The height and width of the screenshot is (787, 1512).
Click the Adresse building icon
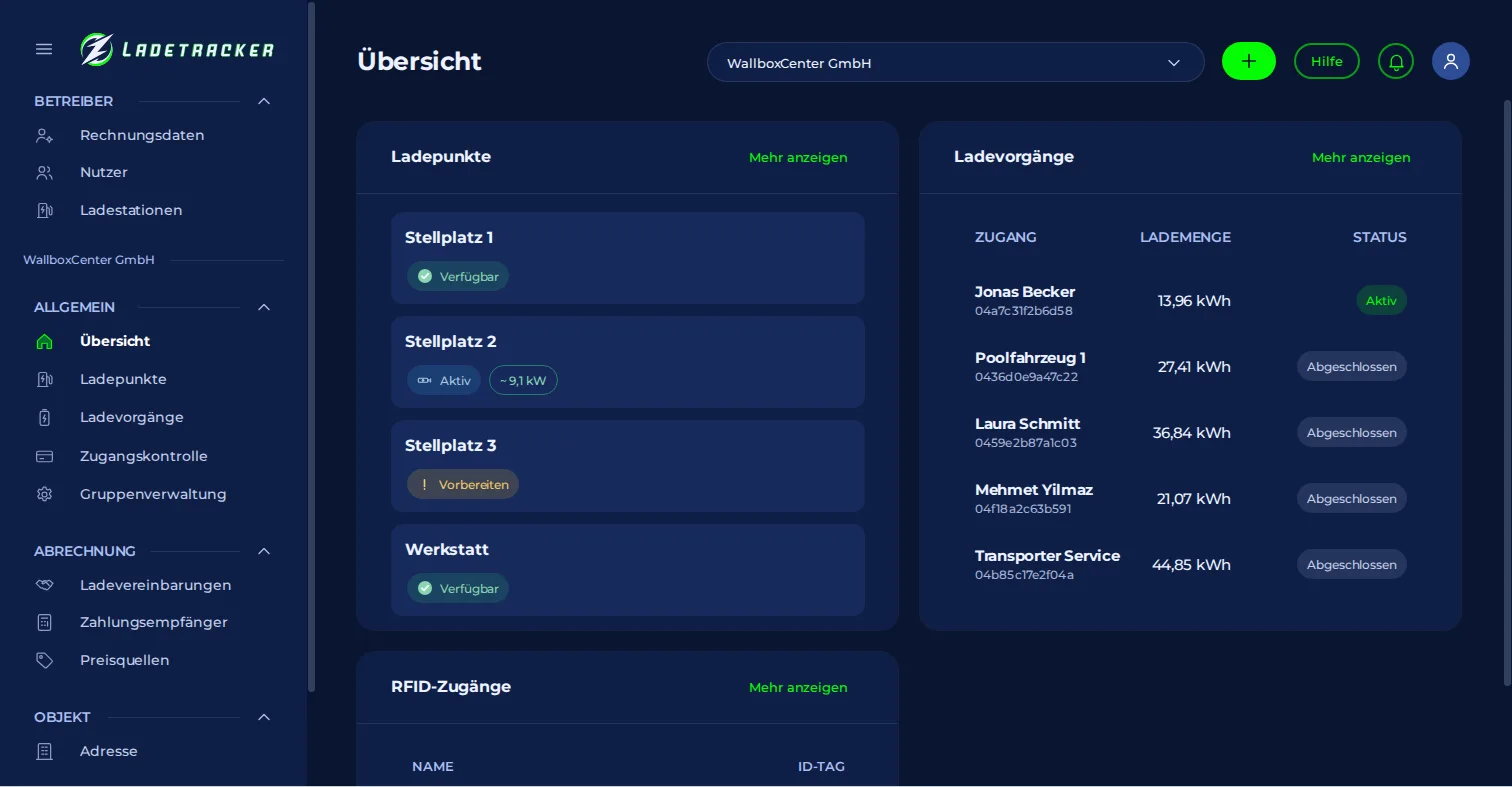coord(44,751)
